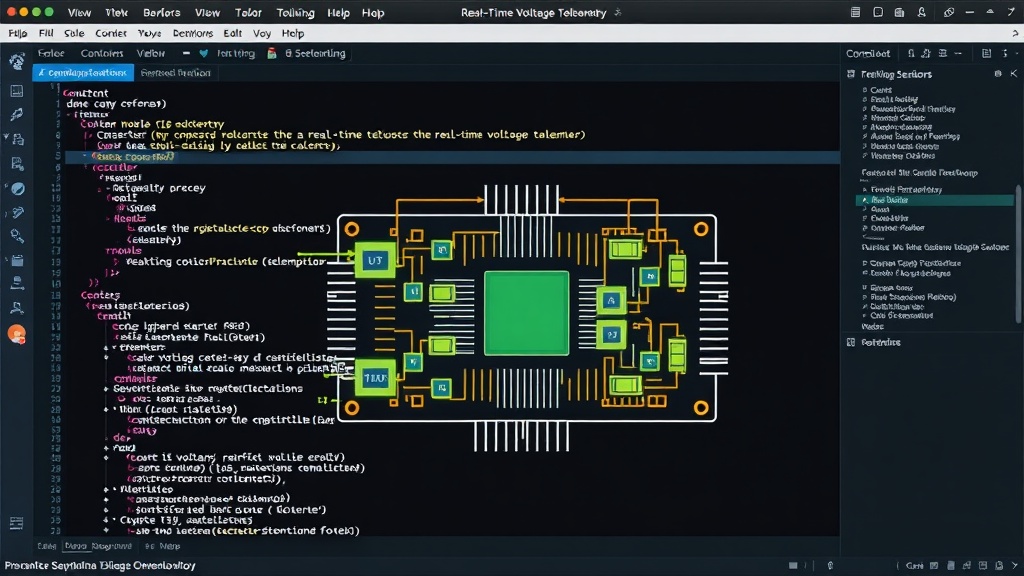Click the red-green icon beside Seelorling toolbar label

[x=272, y=54]
